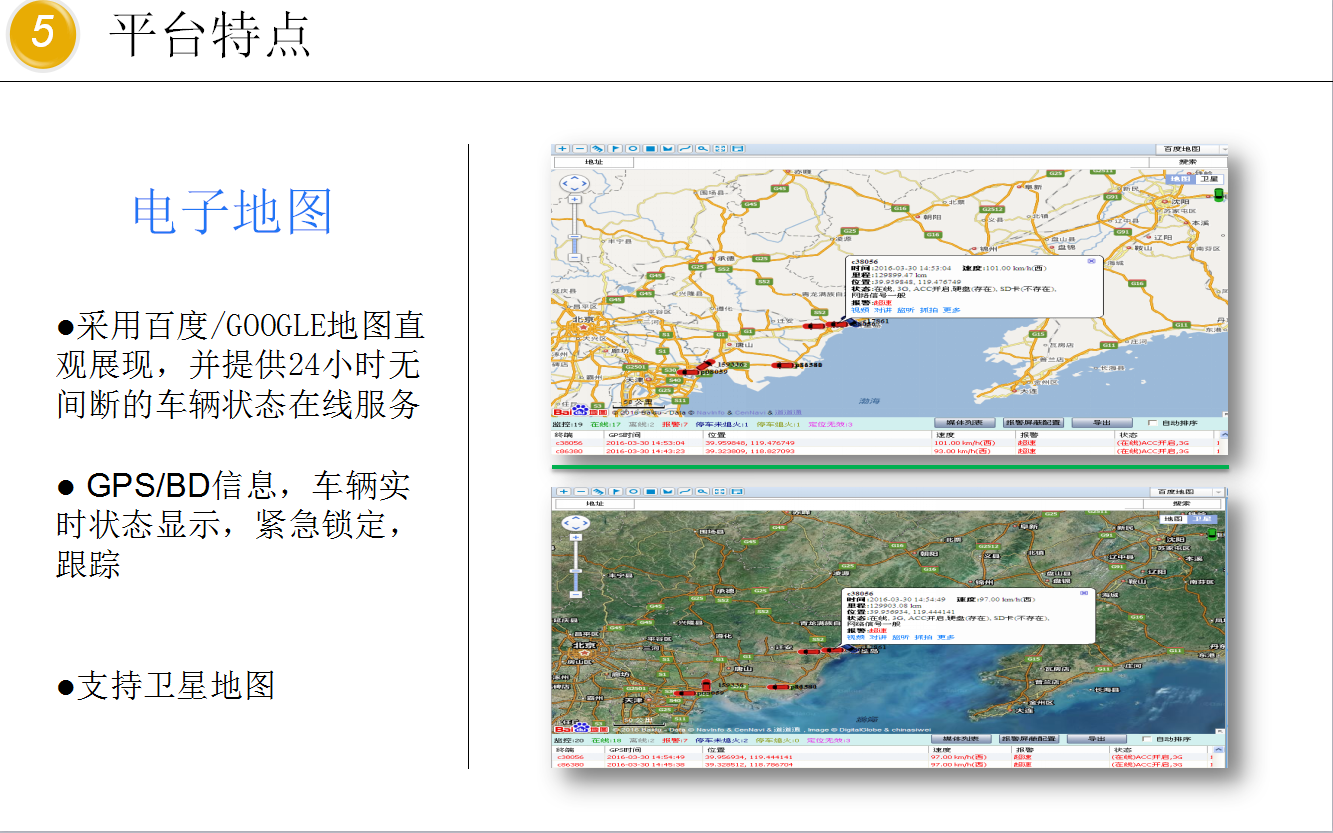Click the plus button of lower satellite zoom slider
Screen dimensions: 1333x833
coord(575,537)
